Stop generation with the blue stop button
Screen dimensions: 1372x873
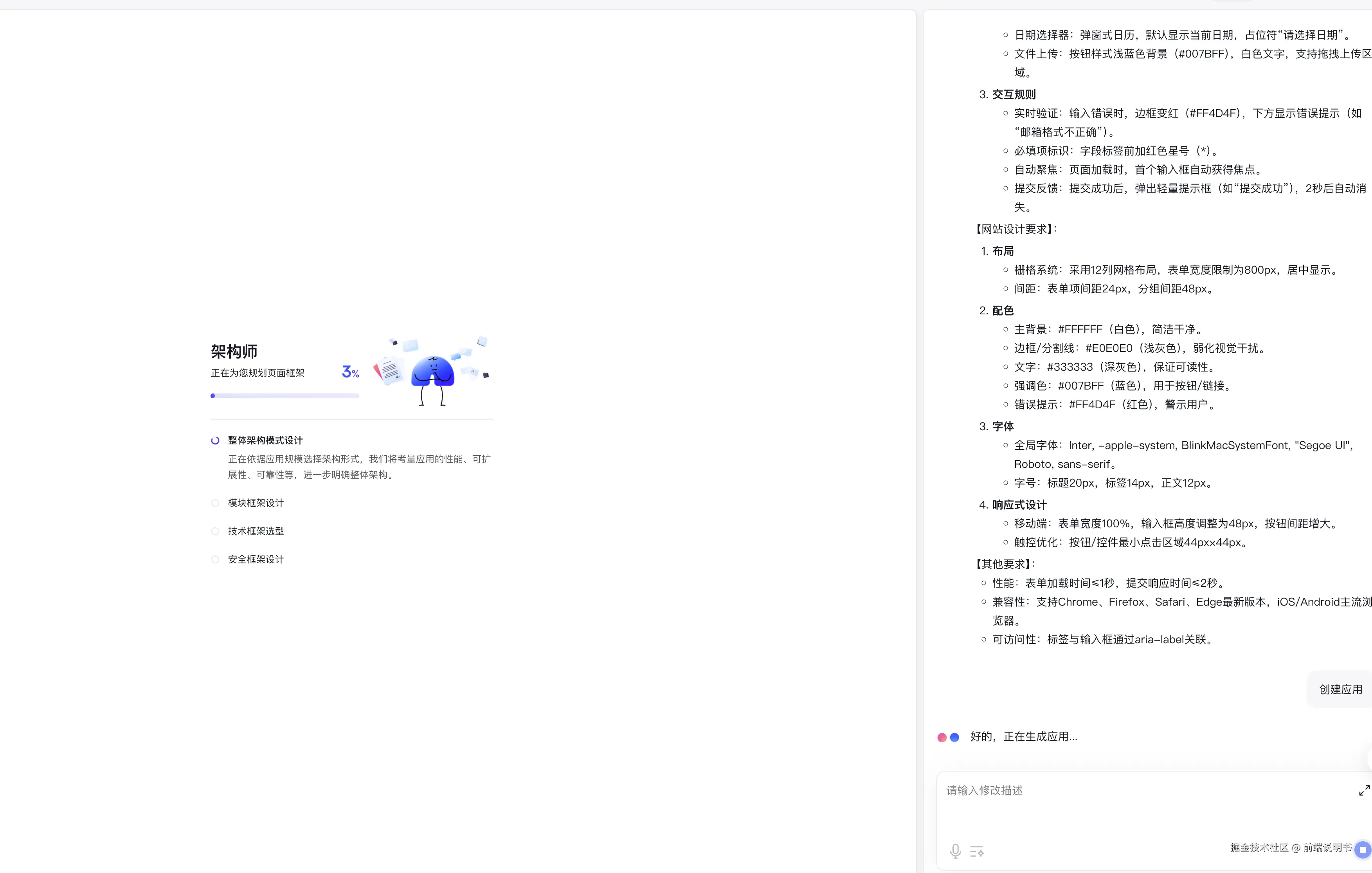click(1362, 850)
